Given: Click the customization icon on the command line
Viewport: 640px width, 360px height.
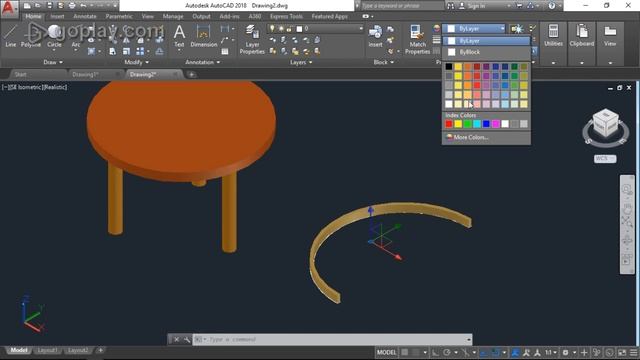Looking at the screenshot, I should coord(187,339).
